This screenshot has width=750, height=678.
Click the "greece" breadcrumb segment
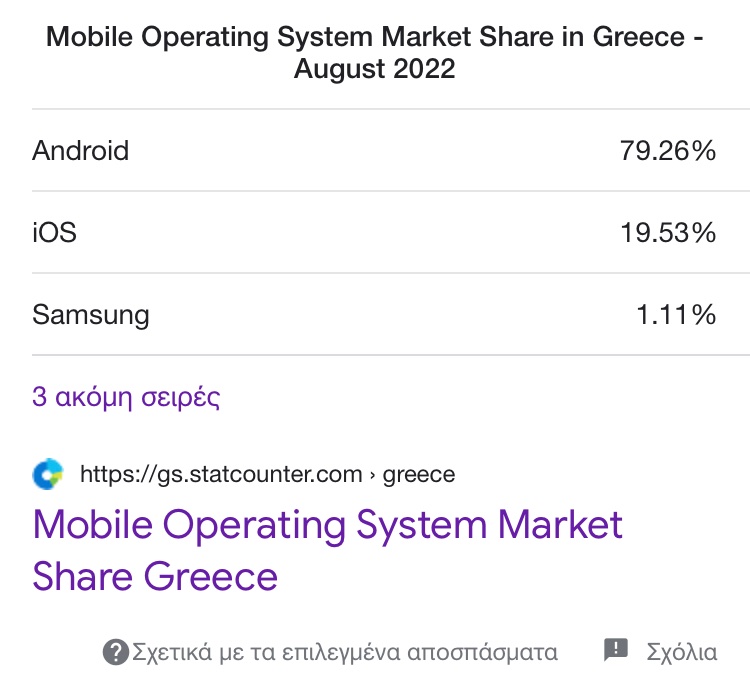click(x=419, y=475)
